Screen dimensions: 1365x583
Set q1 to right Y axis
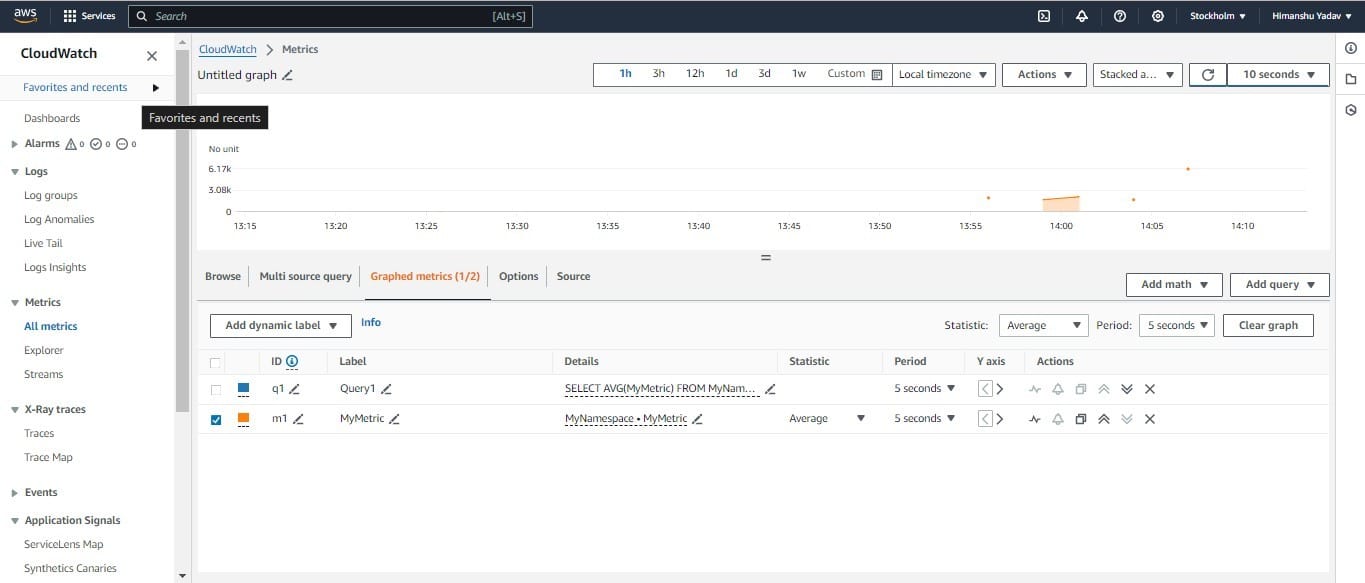(x=999, y=389)
